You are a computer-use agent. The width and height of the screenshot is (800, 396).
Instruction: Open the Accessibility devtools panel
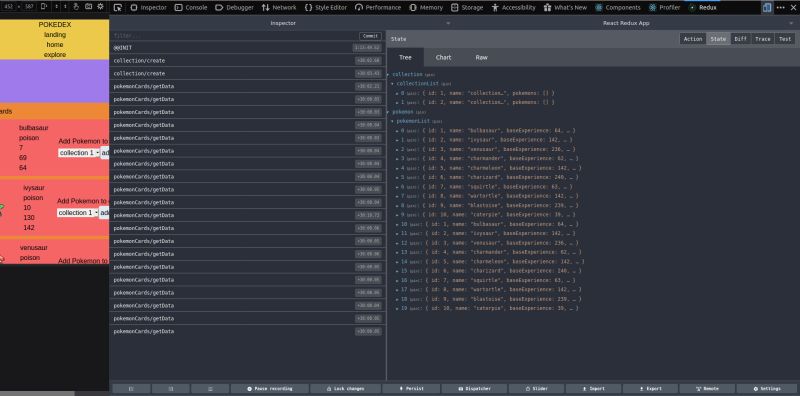(x=513, y=8)
